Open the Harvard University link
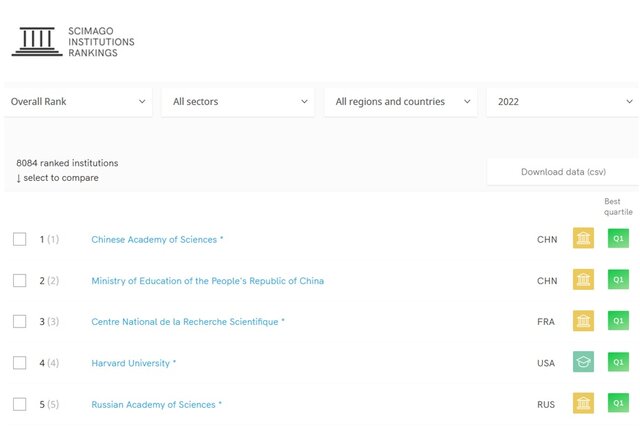This screenshot has height=427, width=640. [133, 363]
